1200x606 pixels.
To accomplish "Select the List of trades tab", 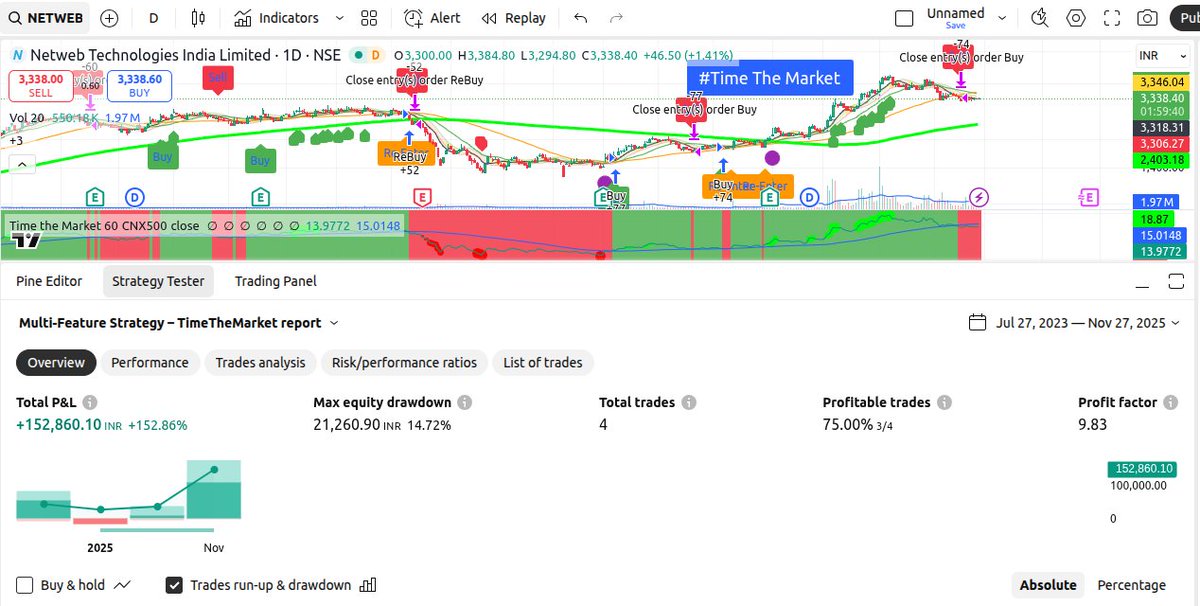I will coord(543,363).
